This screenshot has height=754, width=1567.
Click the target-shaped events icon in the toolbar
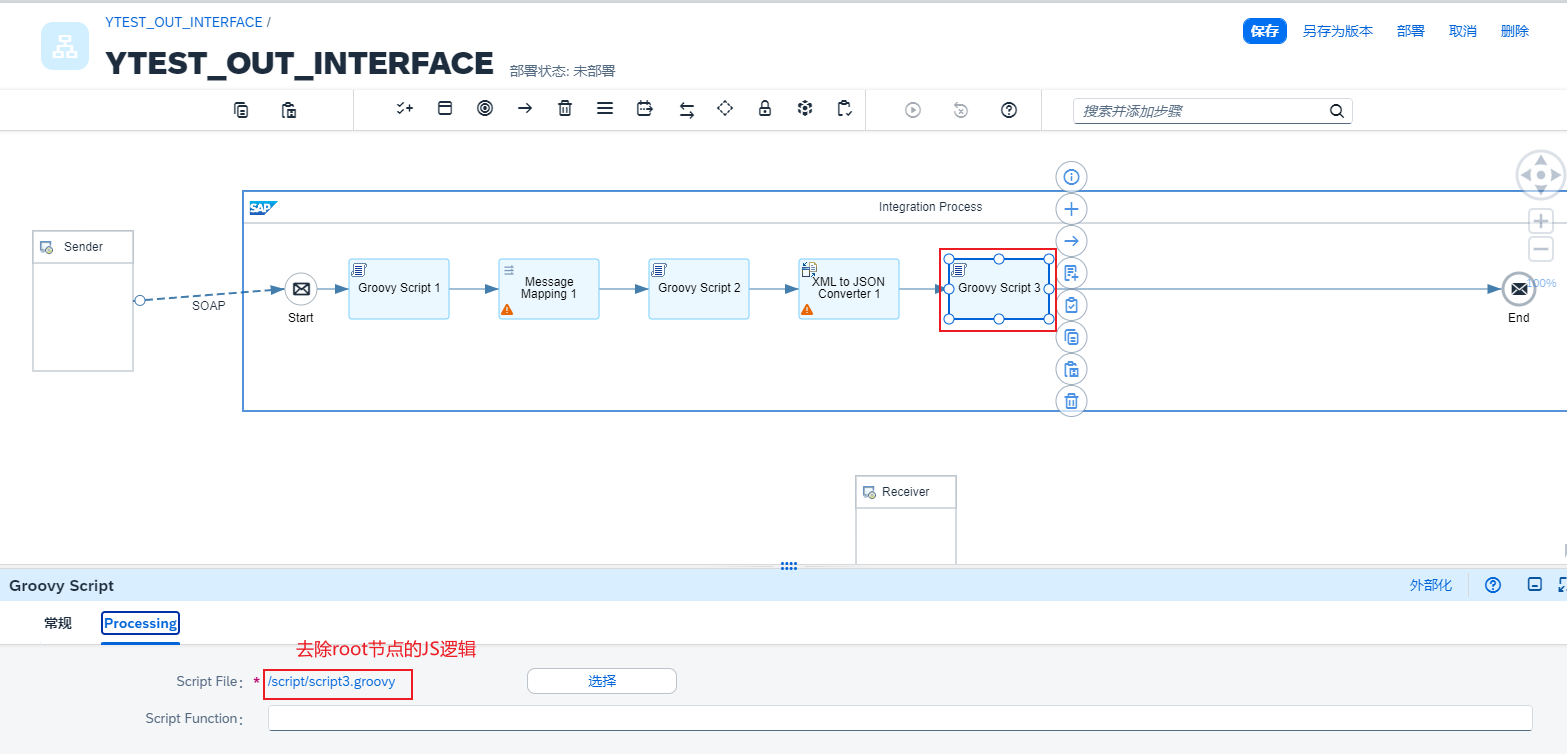(485, 109)
